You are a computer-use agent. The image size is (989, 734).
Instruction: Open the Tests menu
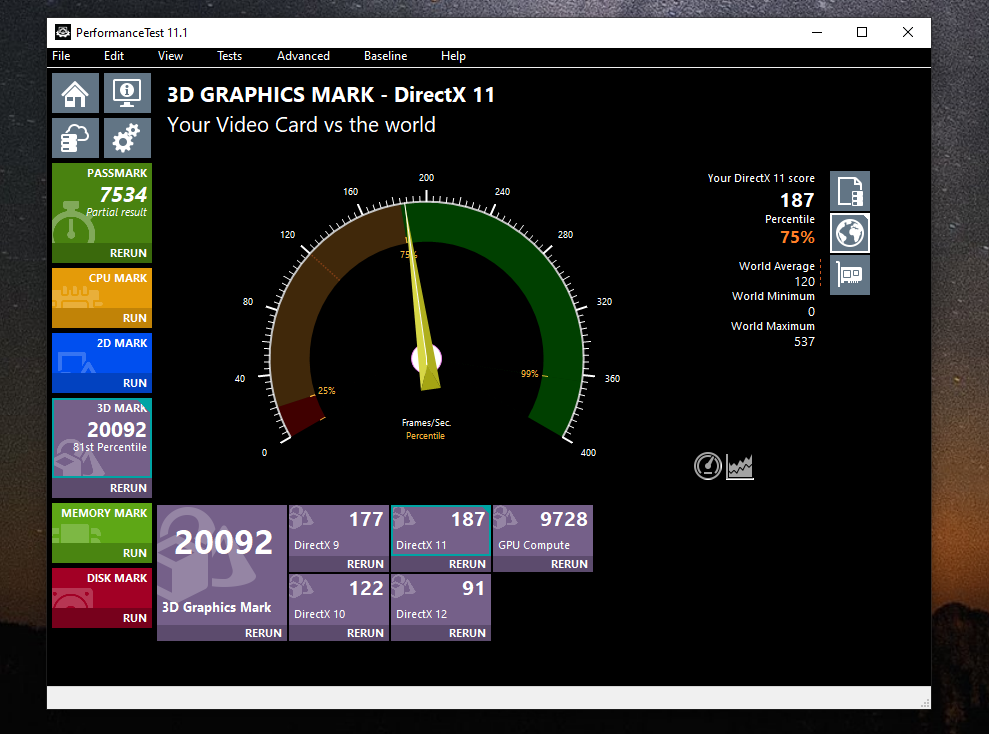230,56
